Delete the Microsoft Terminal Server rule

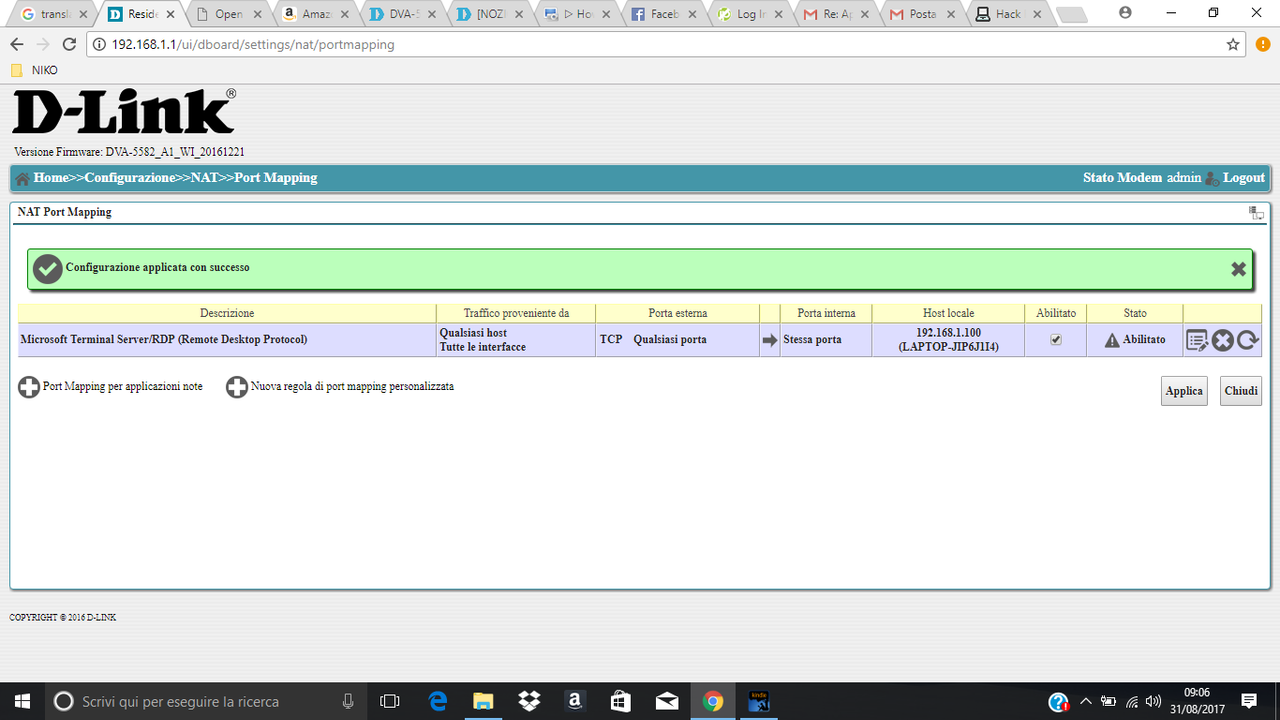pyautogui.click(x=1222, y=340)
